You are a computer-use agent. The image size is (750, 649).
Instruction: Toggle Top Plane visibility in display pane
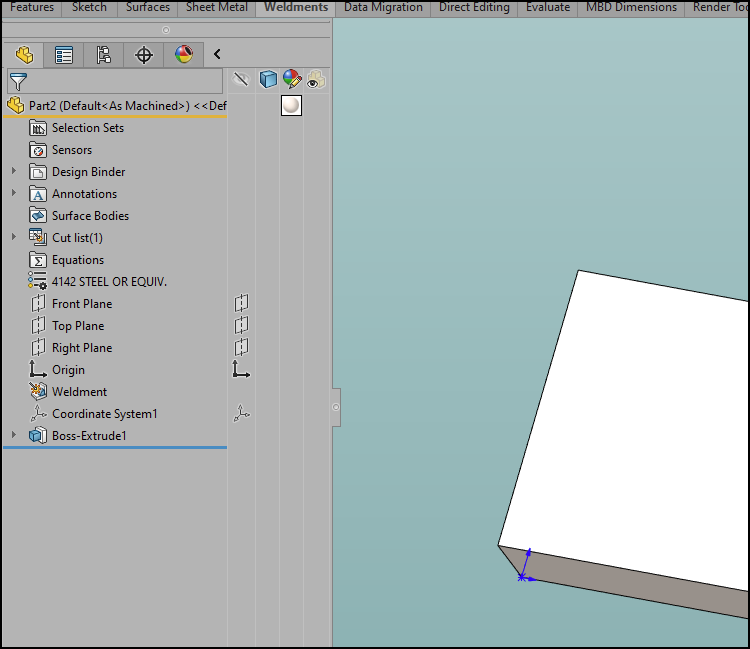[x=241, y=325]
